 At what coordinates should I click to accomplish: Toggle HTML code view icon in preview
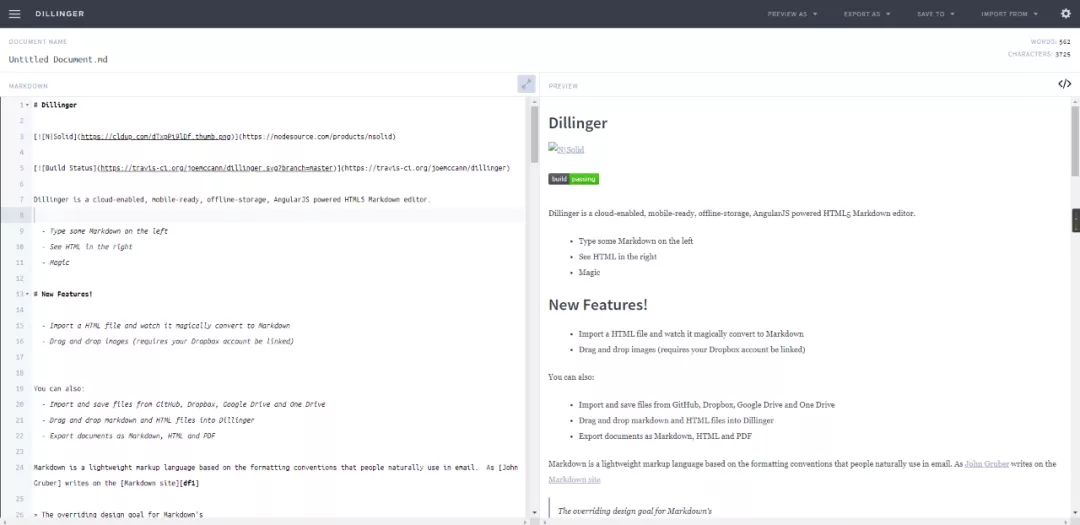[1064, 84]
